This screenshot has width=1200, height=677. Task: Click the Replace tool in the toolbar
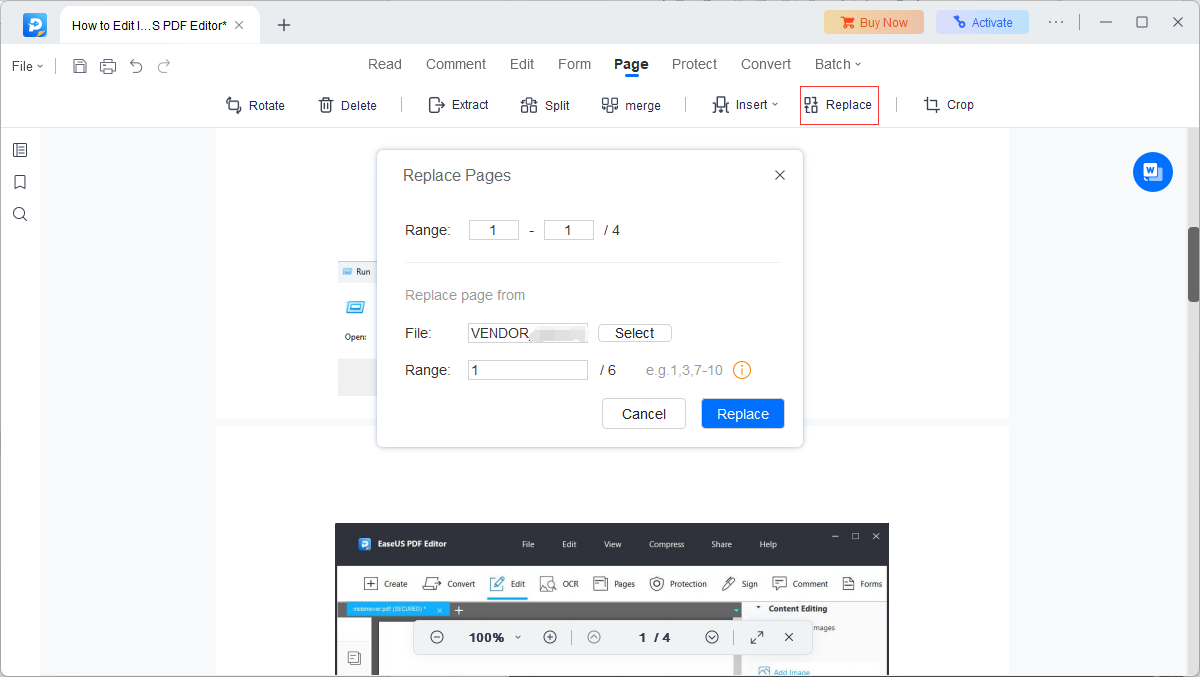[x=839, y=105]
